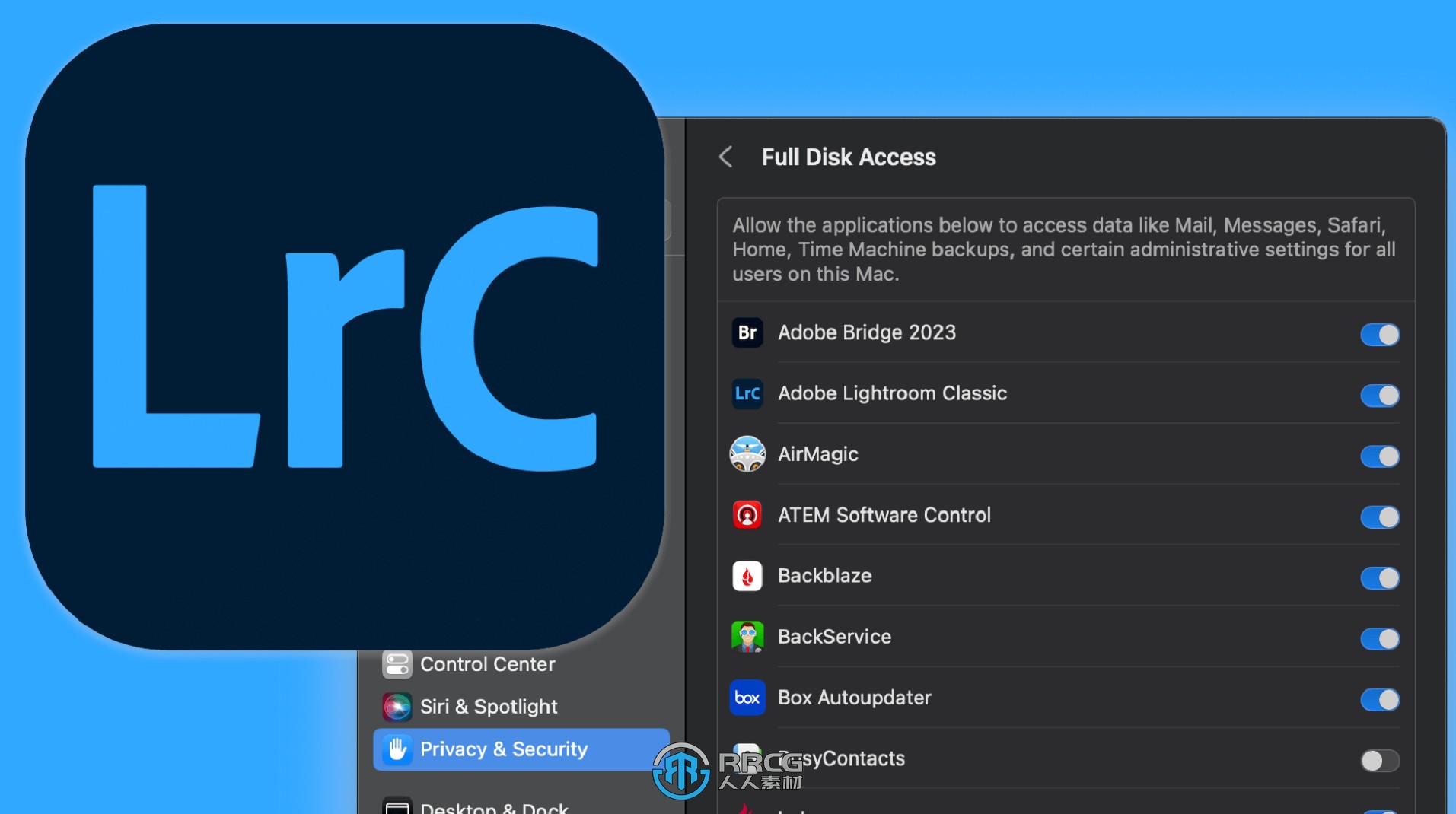Open Siri & Spotlight settings in sidebar
This screenshot has height=814, width=1456.
489,707
